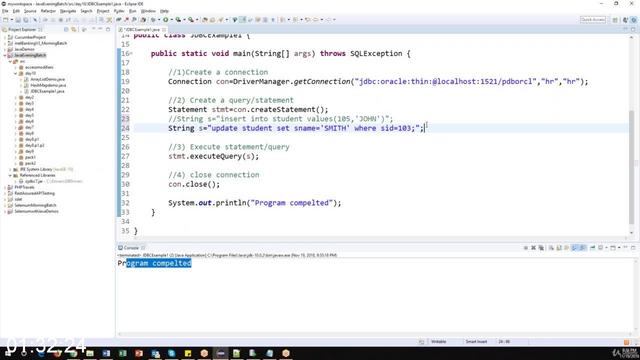
Task: Click Remove All Terminated Launches in Console
Action: click(541, 248)
